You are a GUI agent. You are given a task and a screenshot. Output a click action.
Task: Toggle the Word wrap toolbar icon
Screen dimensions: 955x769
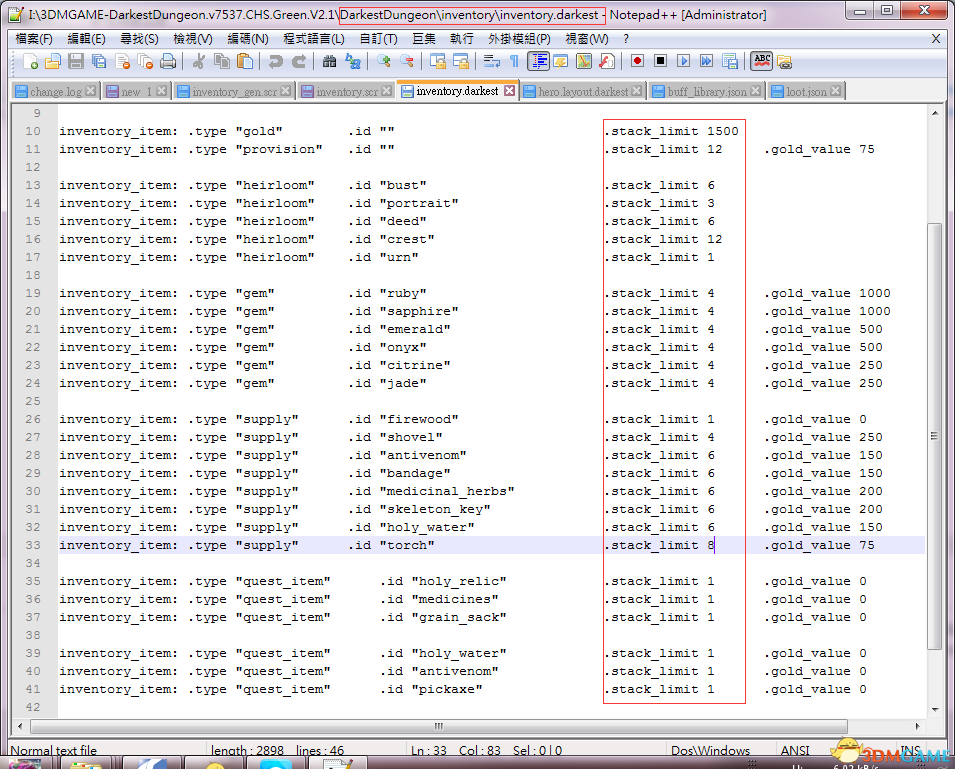pyautogui.click(x=491, y=61)
